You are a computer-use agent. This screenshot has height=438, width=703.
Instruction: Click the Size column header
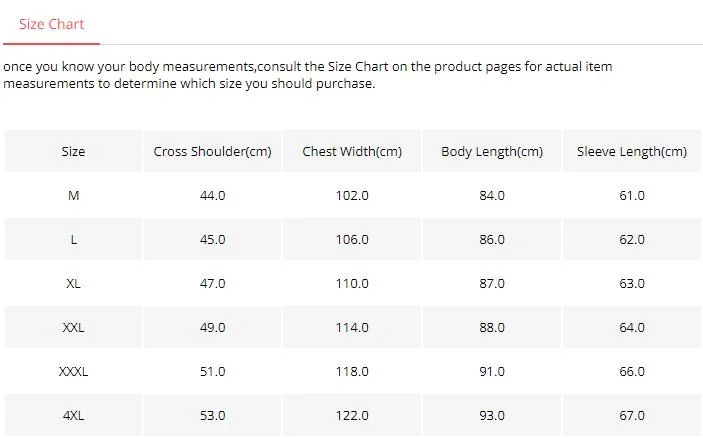tap(73, 152)
